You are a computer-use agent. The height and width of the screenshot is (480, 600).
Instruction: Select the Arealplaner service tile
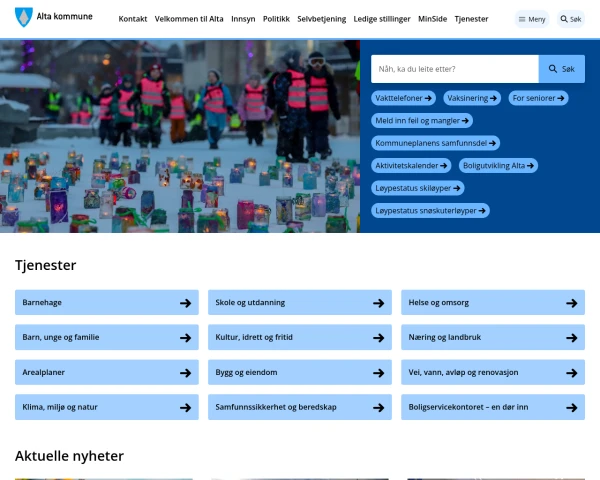(105, 373)
